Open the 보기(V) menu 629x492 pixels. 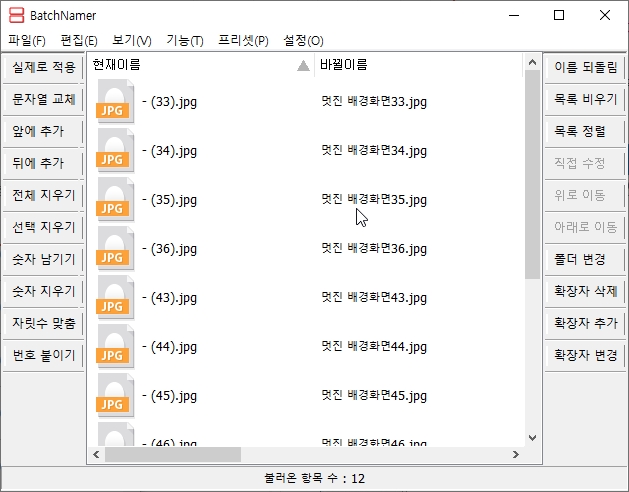tap(132, 40)
